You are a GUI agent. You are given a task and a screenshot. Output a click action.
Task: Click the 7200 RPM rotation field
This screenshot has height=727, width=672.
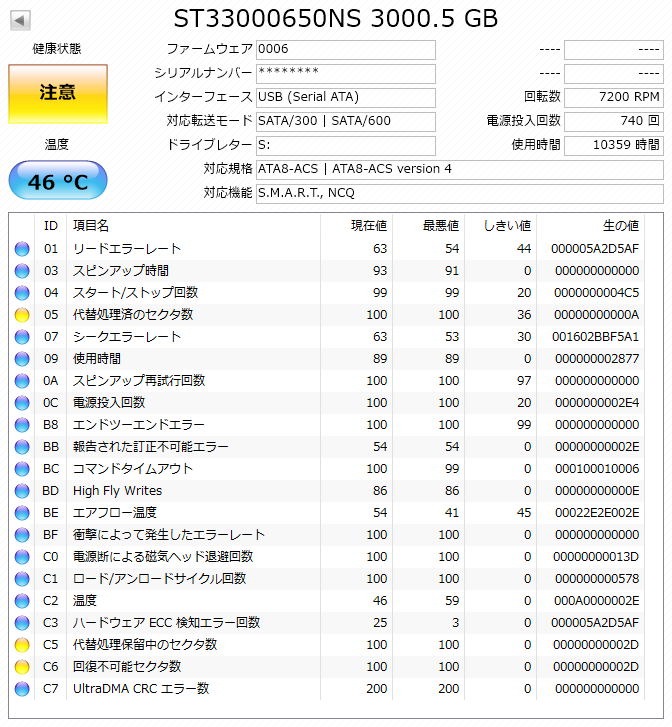pyautogui.click(x=614, y=97)
